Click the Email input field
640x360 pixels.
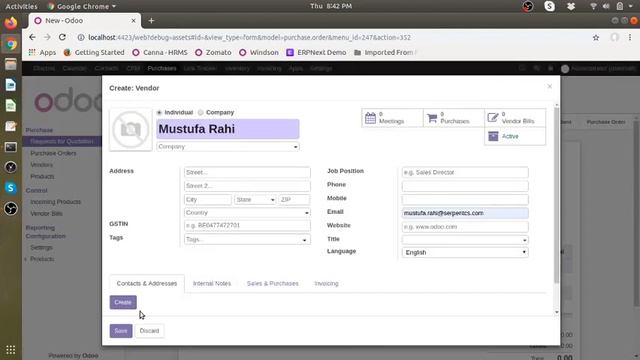coord(465,213)
